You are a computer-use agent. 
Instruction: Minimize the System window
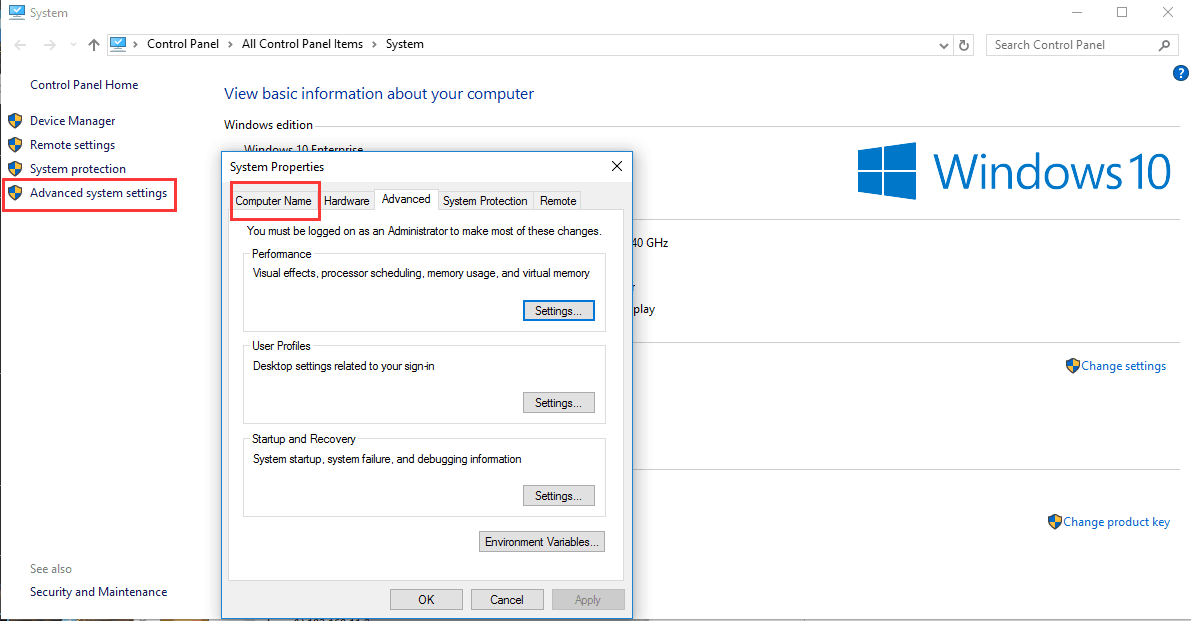tap(1077, 12)
